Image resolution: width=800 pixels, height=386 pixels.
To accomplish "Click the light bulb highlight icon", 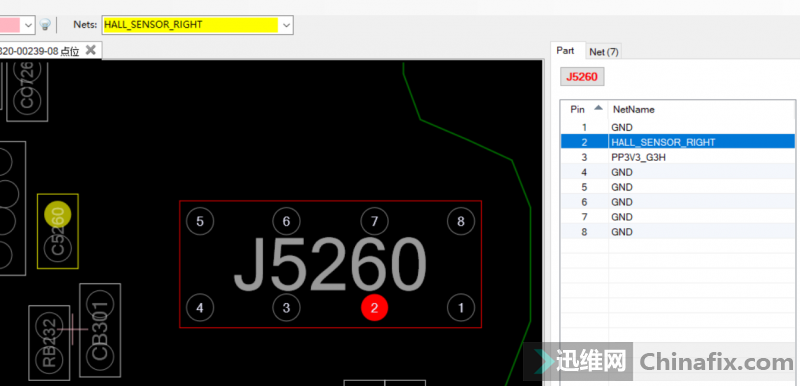I will click(x=45, y=24).
